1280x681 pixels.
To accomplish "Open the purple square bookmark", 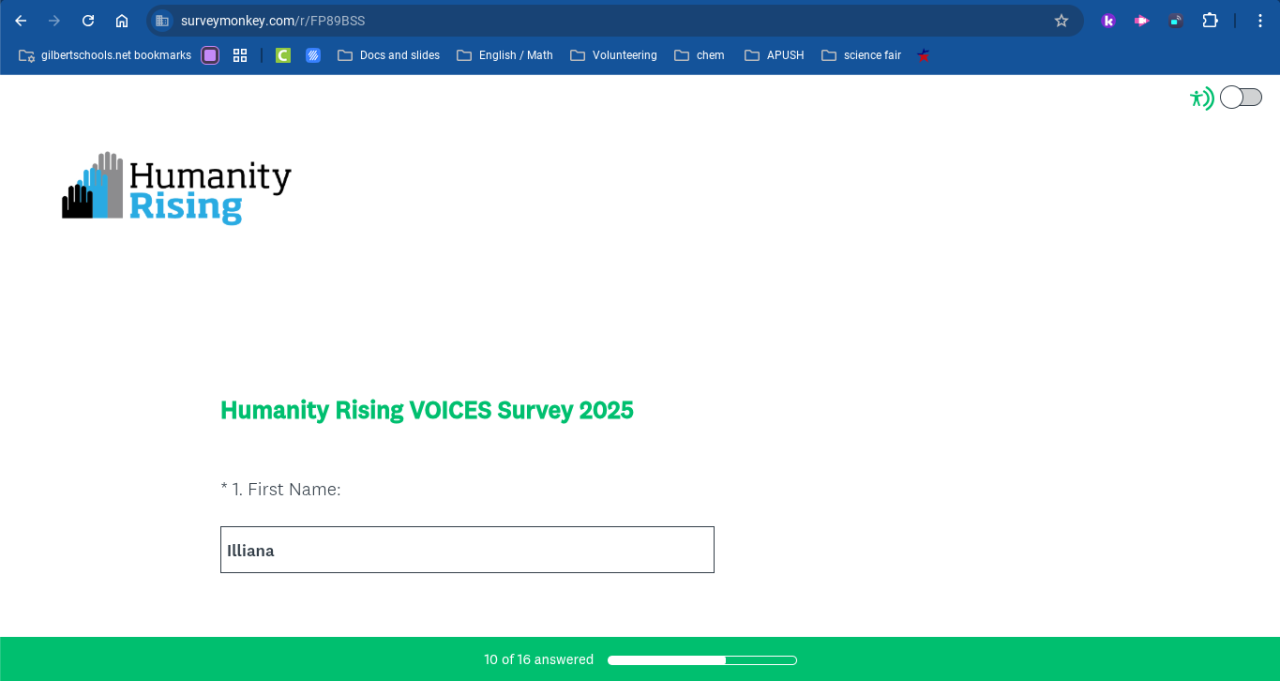I will click(x=210, y=55).
